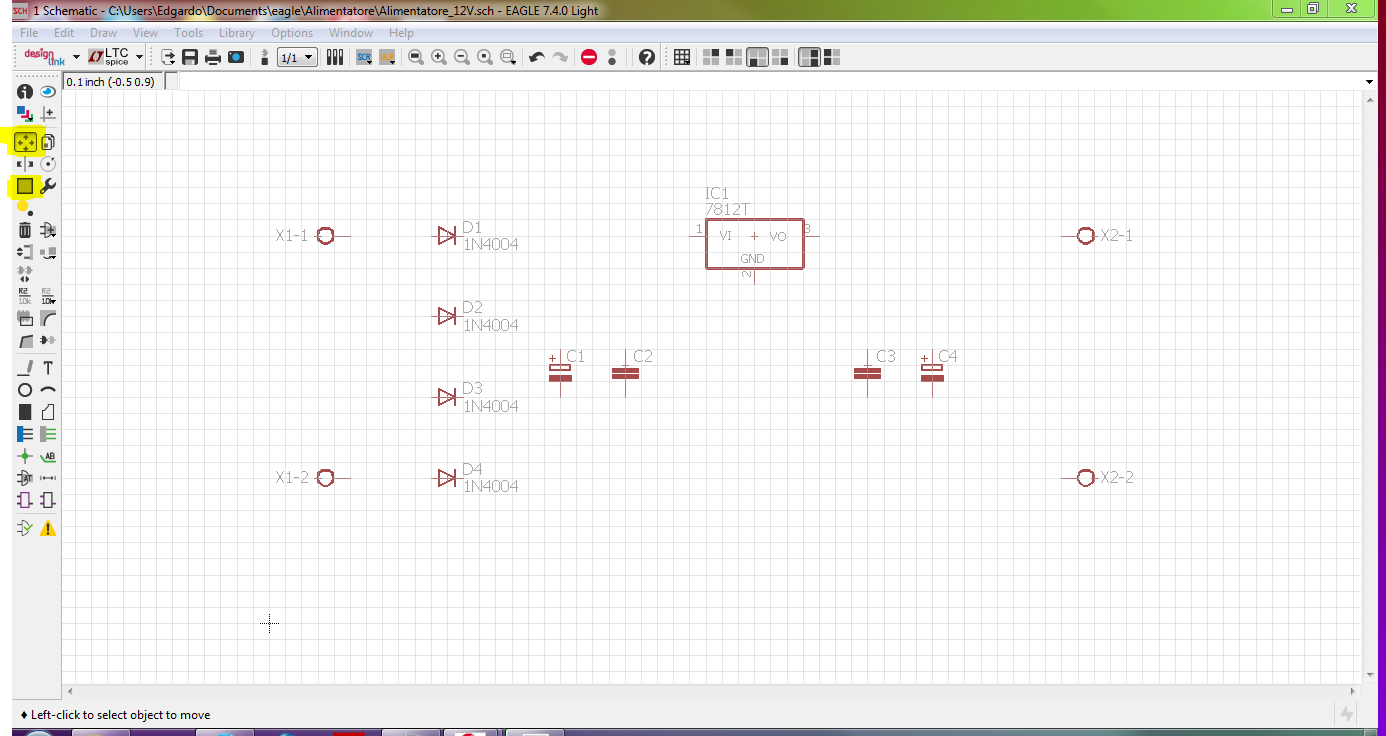Select the Pinswap tool
Image resolution: width=1386 pixels, height=736 pixels.
pyautogui.click(x=25, y=252)
